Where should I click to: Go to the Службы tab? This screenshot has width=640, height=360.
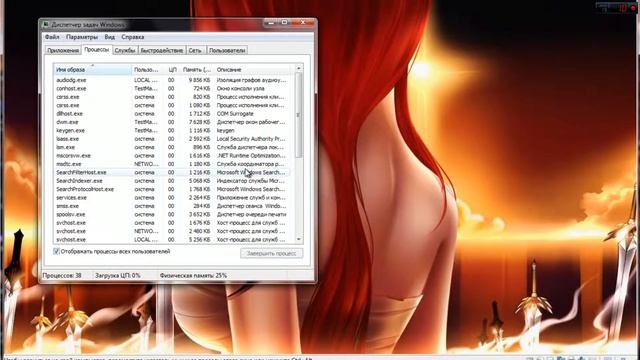tap(125, 51)
